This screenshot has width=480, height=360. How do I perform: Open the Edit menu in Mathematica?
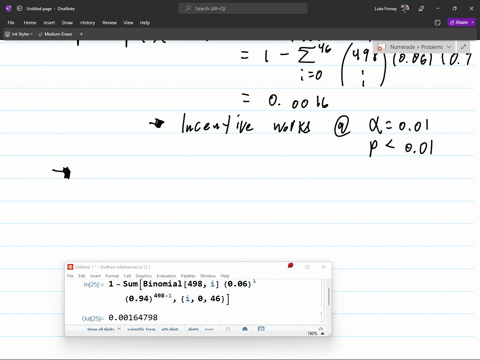82,276
